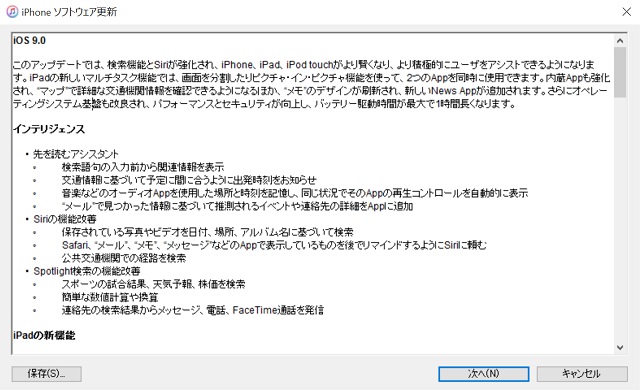Click the line starting "メール"で見つかった情報
The image size is (640, 390).
coord(238,206)
